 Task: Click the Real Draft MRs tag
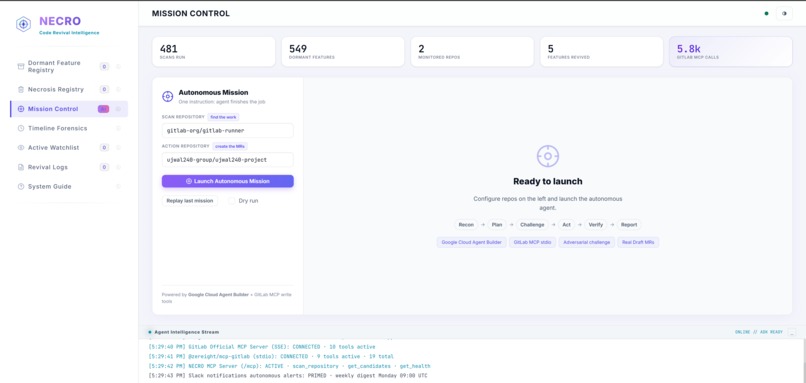coord(638,242)
